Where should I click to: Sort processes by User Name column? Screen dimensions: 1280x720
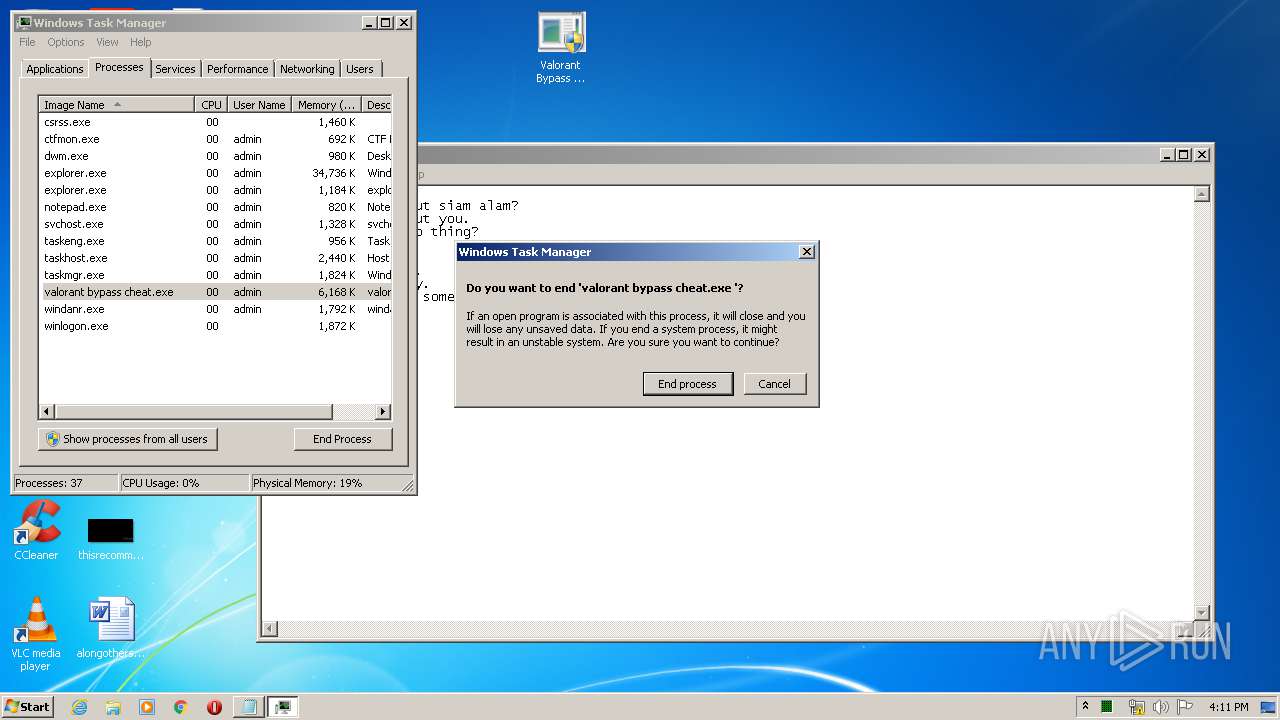pyautogui.click(x=259, y=104)
